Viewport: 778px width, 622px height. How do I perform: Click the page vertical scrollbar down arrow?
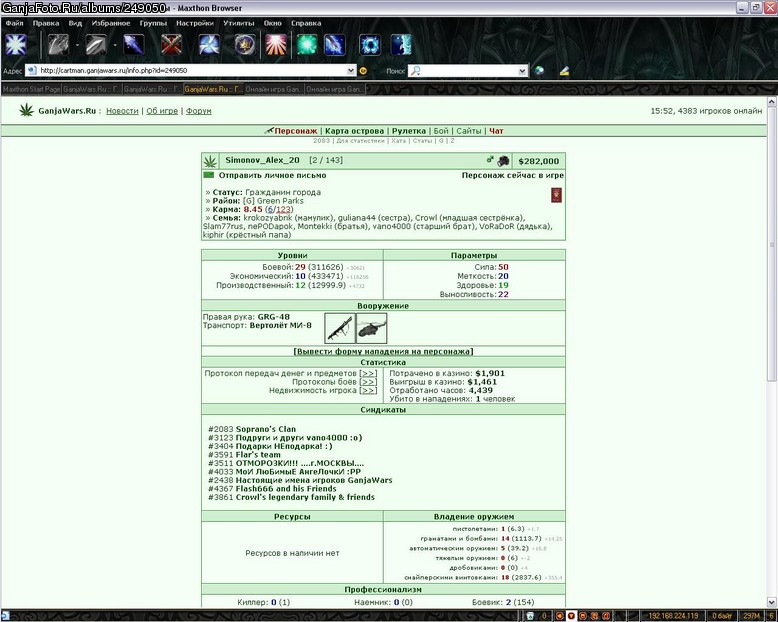(772, 603)
